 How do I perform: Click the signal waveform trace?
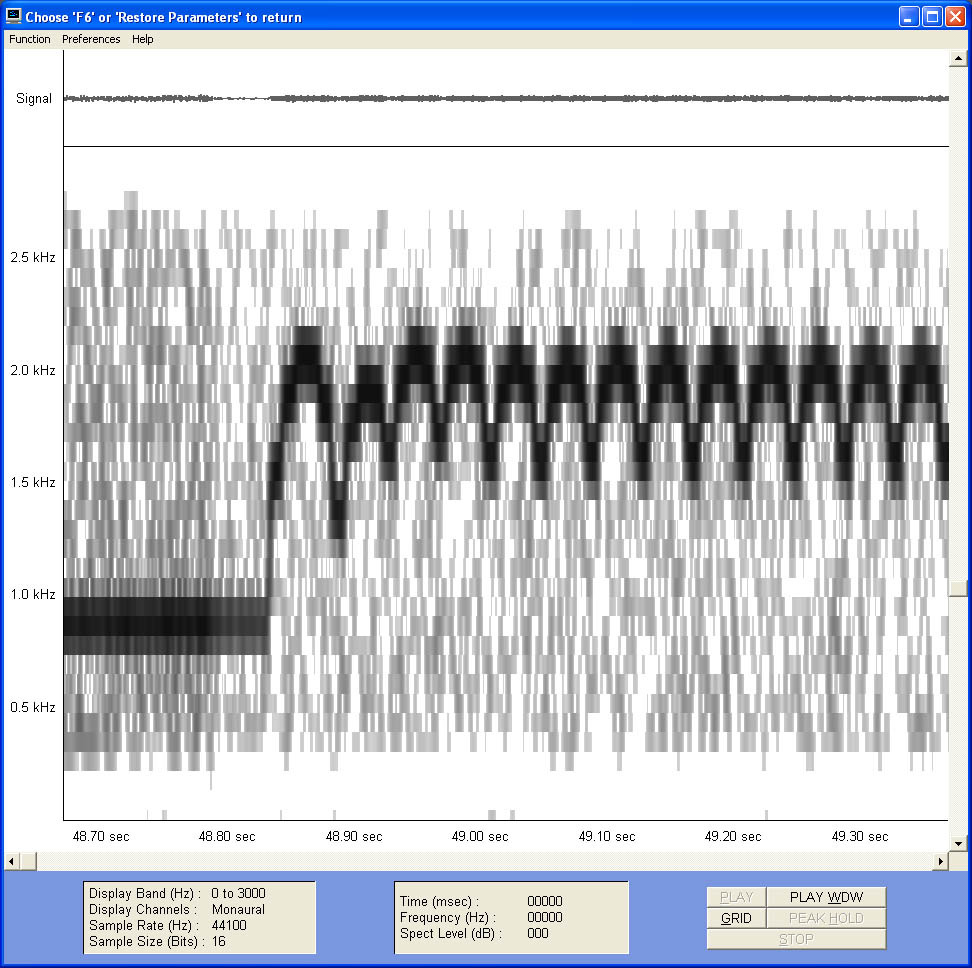(506, 98)
